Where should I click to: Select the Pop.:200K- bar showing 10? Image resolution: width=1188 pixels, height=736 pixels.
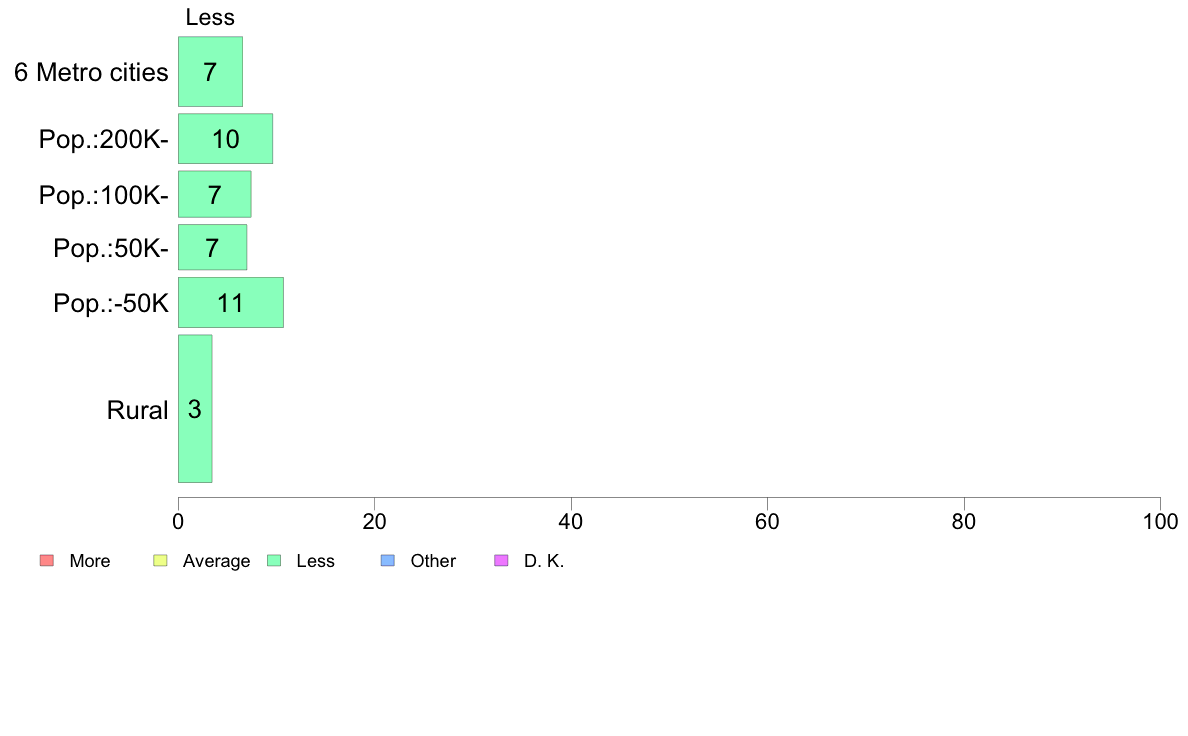coord(225,139)
